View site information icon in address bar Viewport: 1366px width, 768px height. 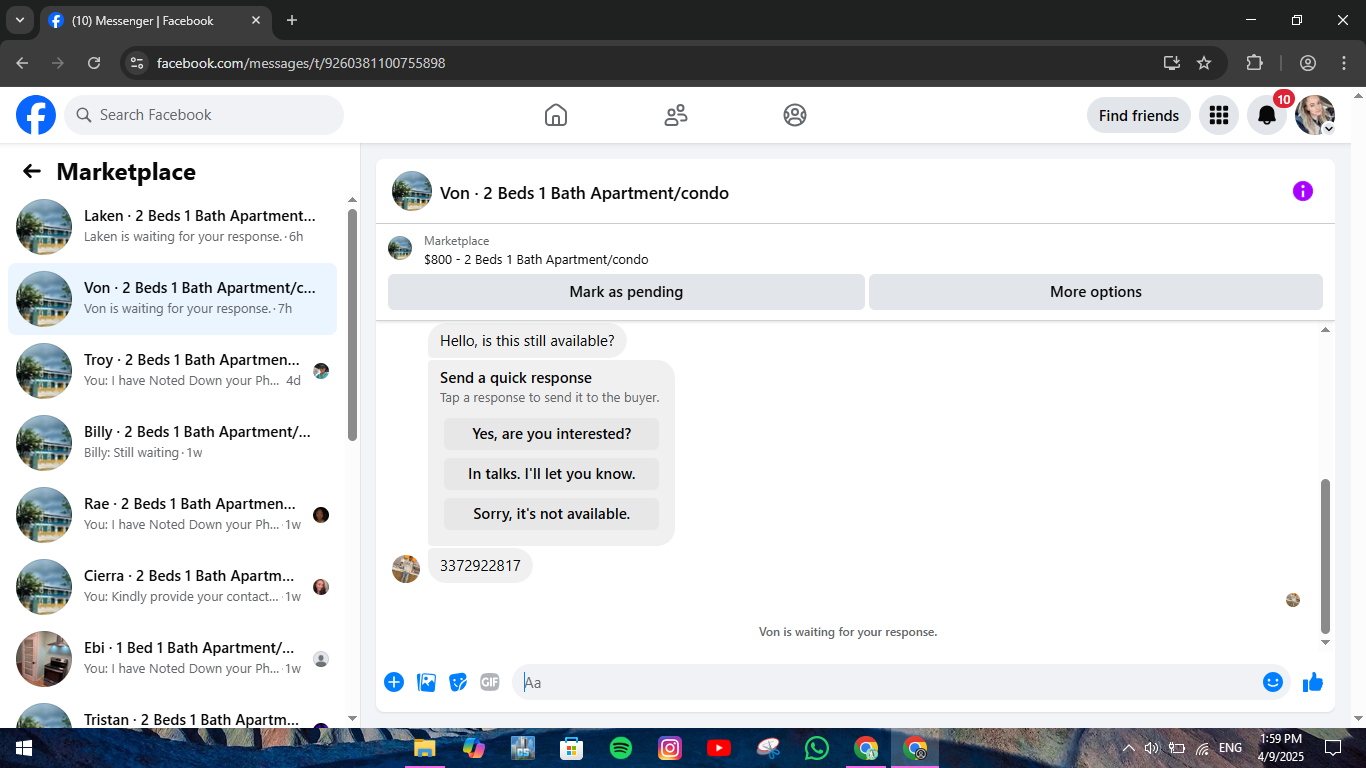[x=138, y=63]
